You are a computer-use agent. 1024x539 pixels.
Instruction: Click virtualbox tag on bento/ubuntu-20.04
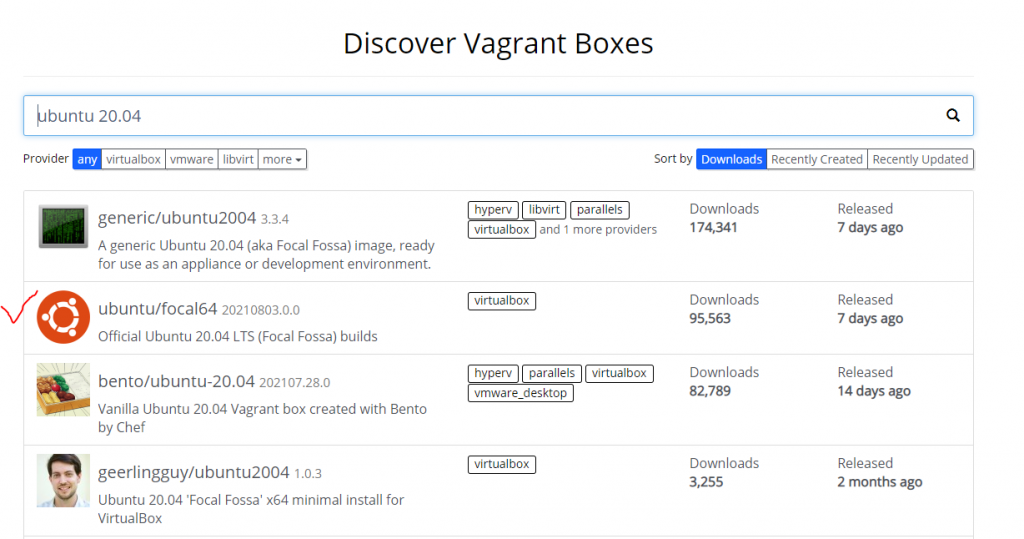(x=619, y=373)
